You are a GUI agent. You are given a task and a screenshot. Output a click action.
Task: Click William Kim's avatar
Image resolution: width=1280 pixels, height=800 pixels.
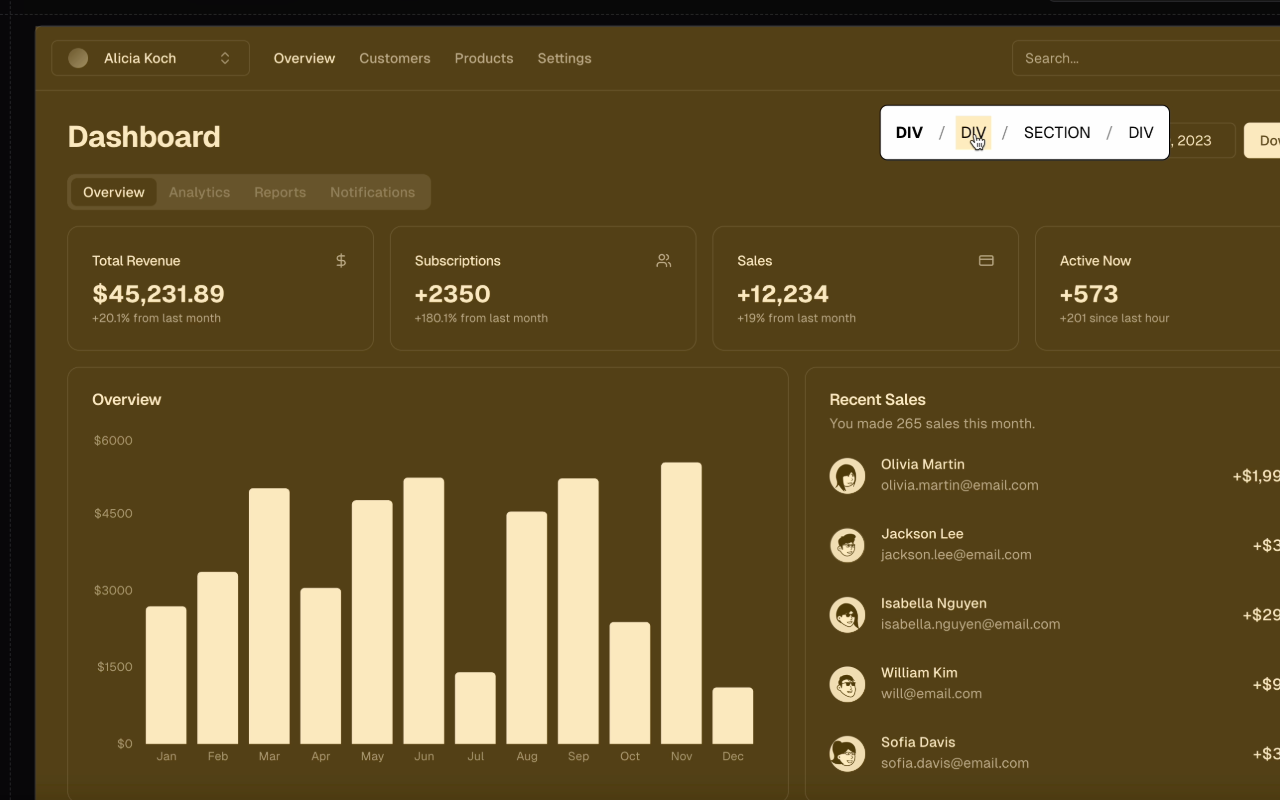[x=847, y=684]
